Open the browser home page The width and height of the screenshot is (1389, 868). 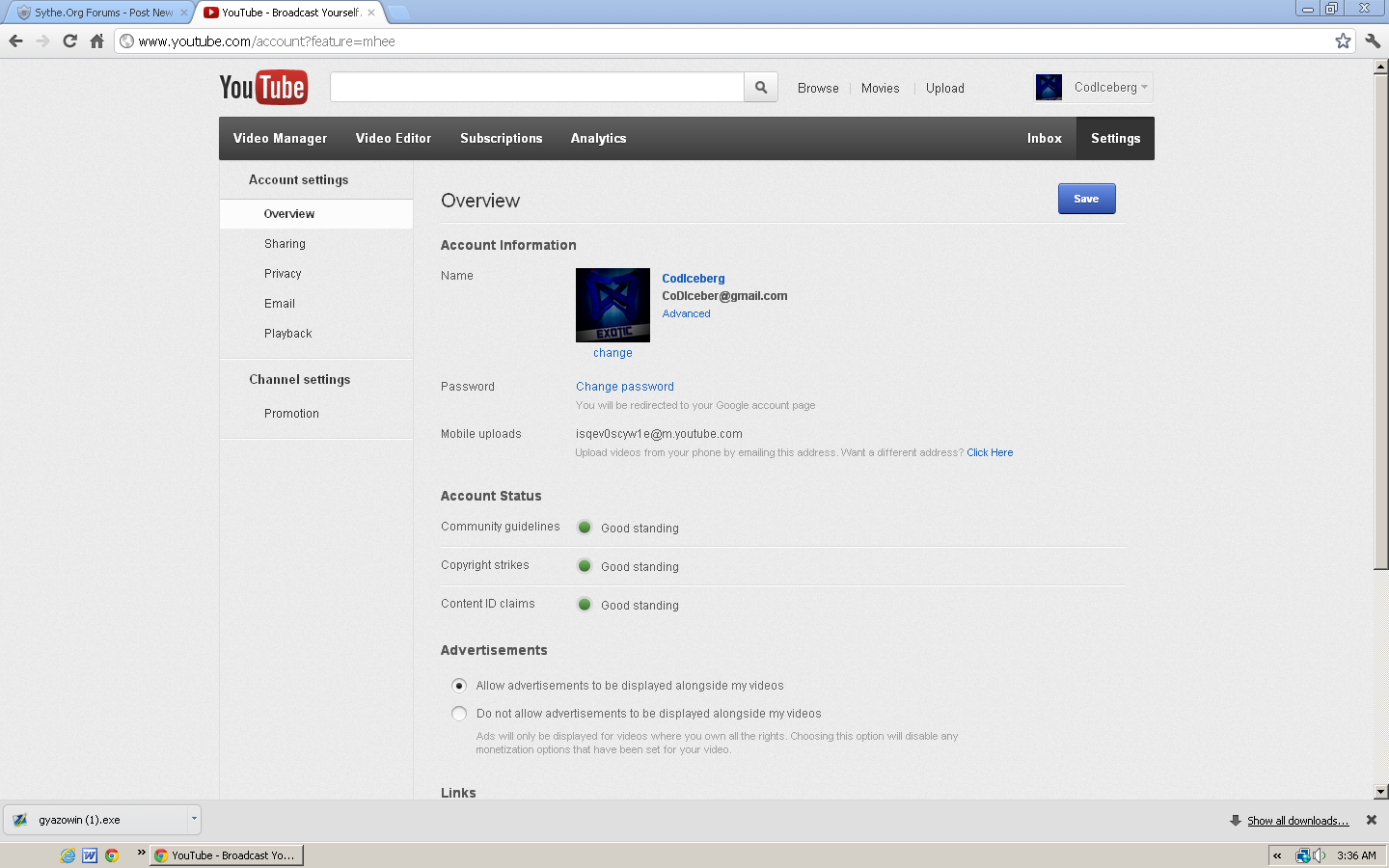tap(96, 41)
